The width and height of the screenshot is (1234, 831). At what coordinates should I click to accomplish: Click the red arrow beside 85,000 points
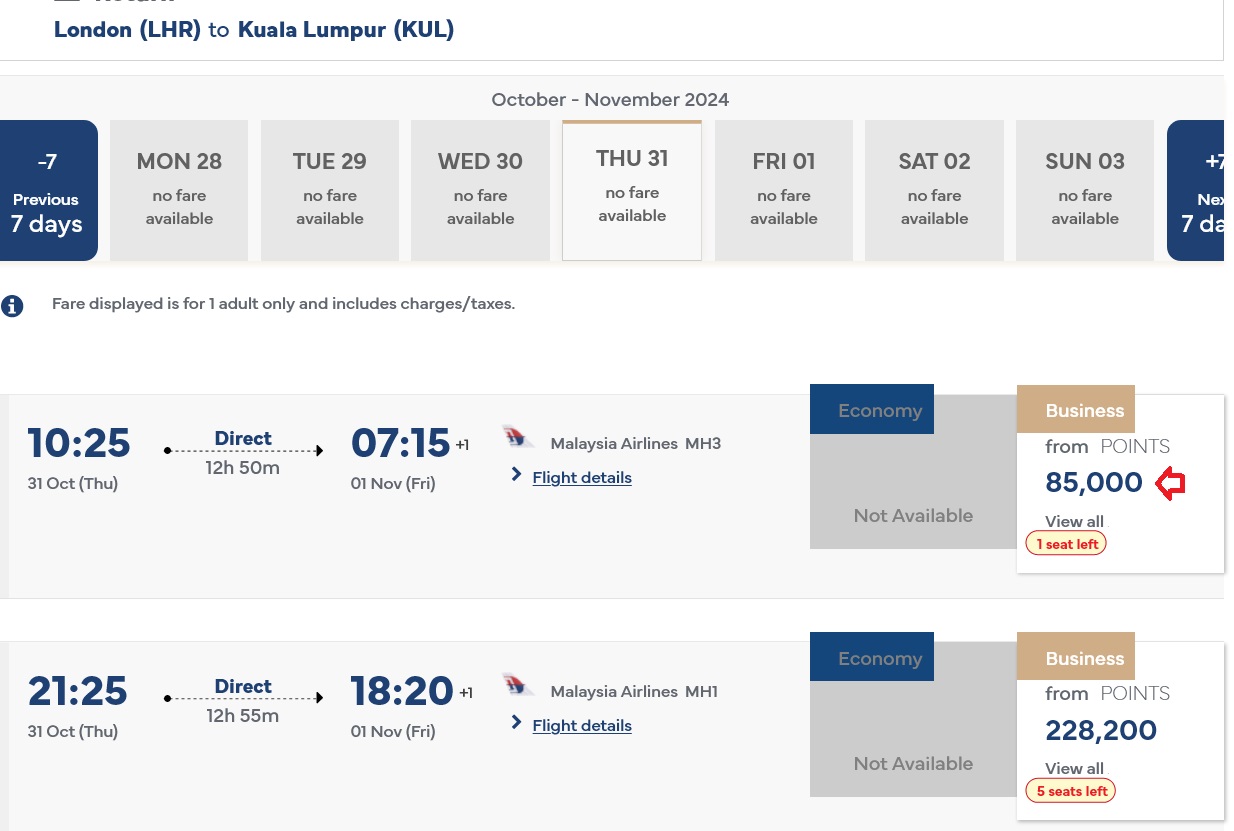point(1170,484)
